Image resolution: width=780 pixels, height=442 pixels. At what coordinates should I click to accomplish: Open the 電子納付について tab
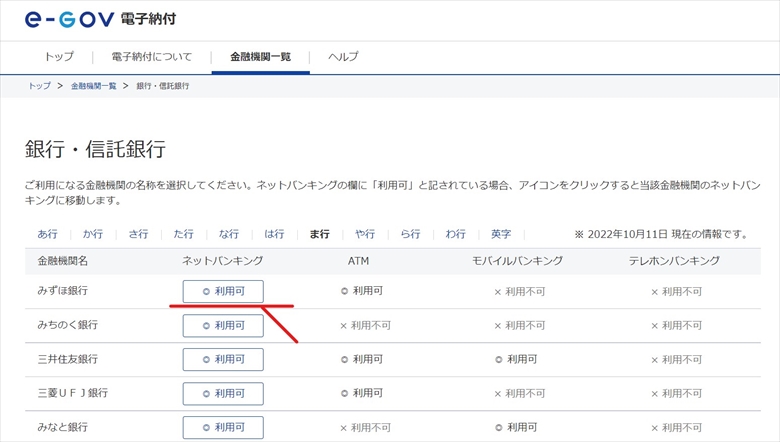click(x=152, y=57)
